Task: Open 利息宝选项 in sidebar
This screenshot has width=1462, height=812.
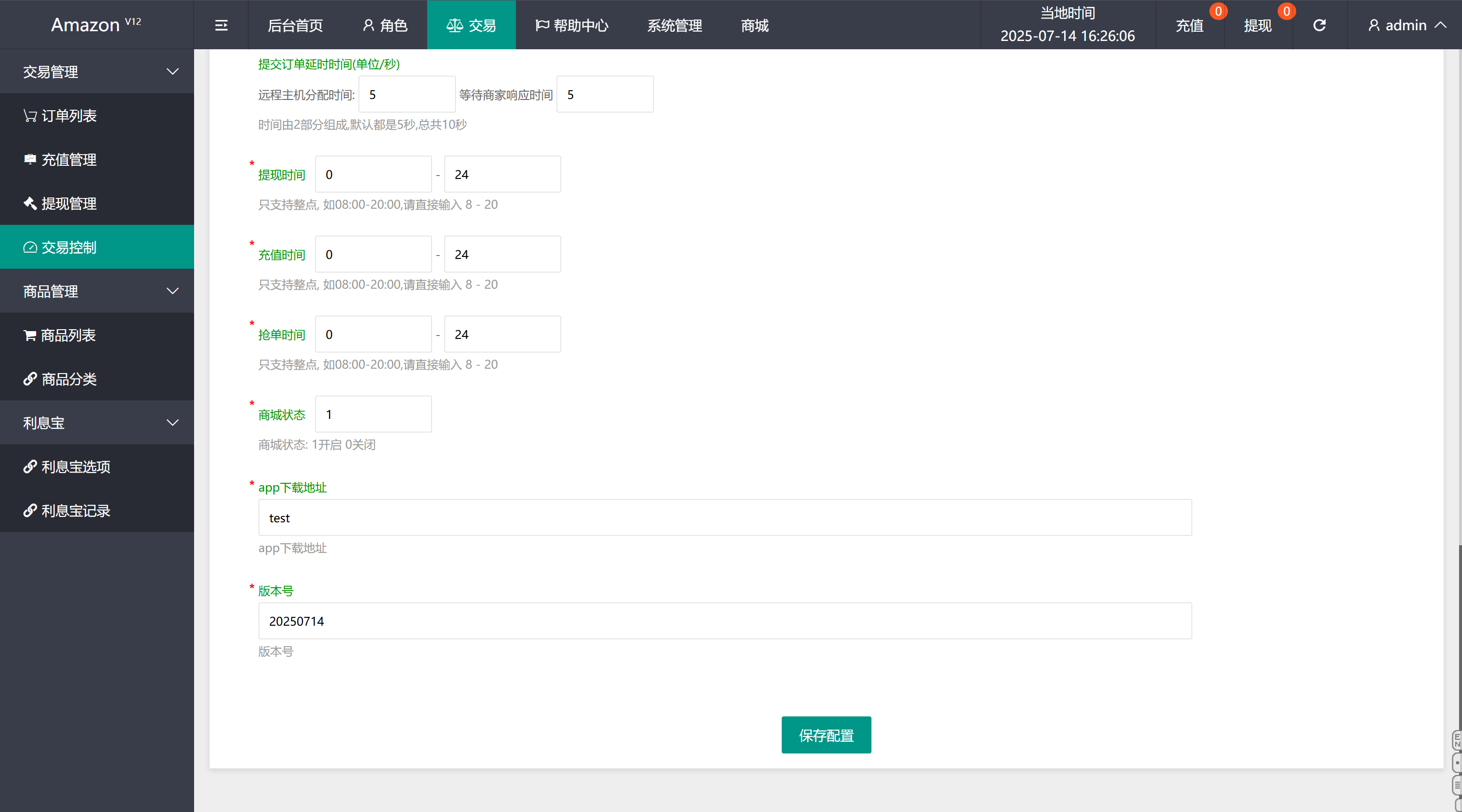Action: click(x=75, y=466)
